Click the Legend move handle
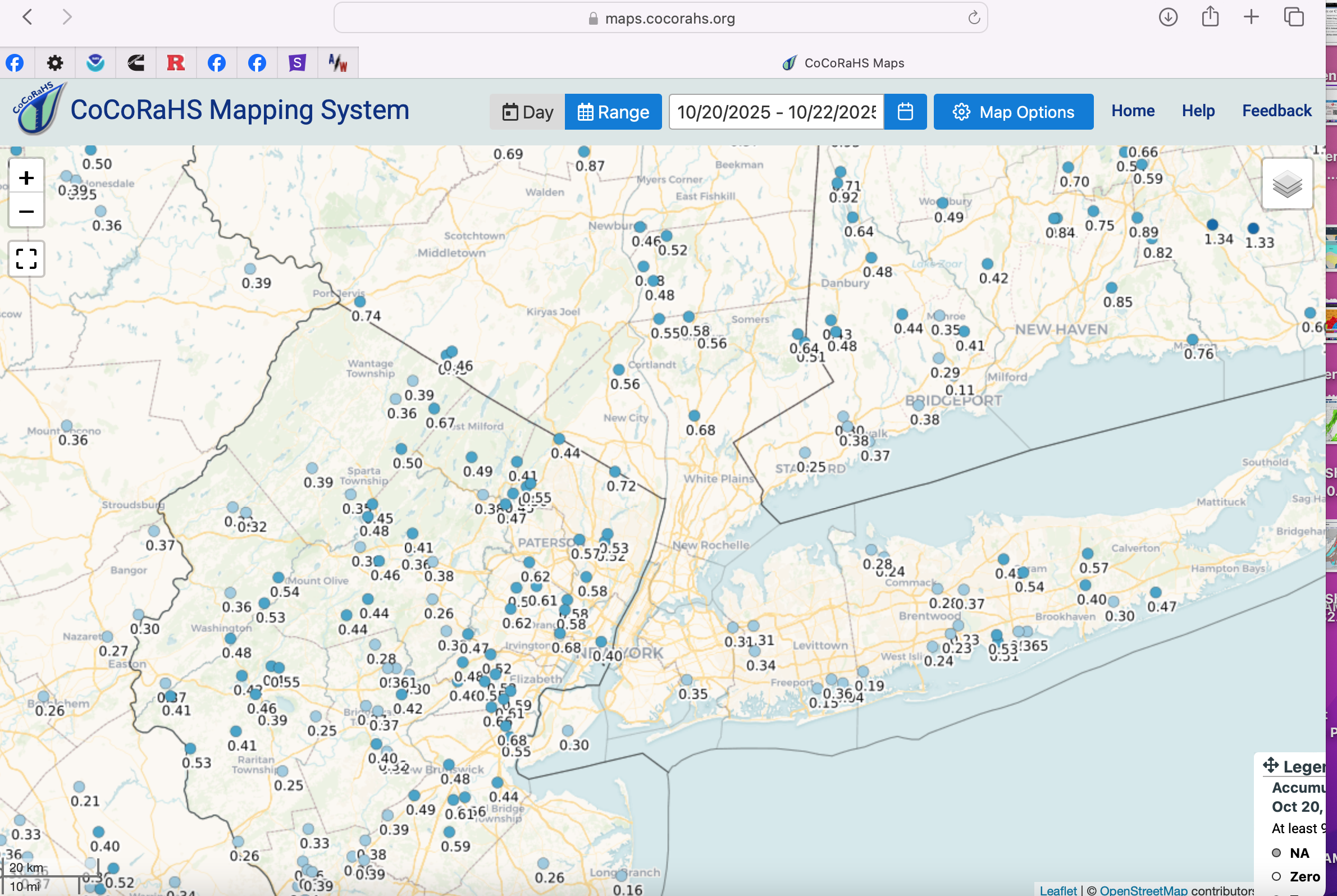 (1271, 765)
